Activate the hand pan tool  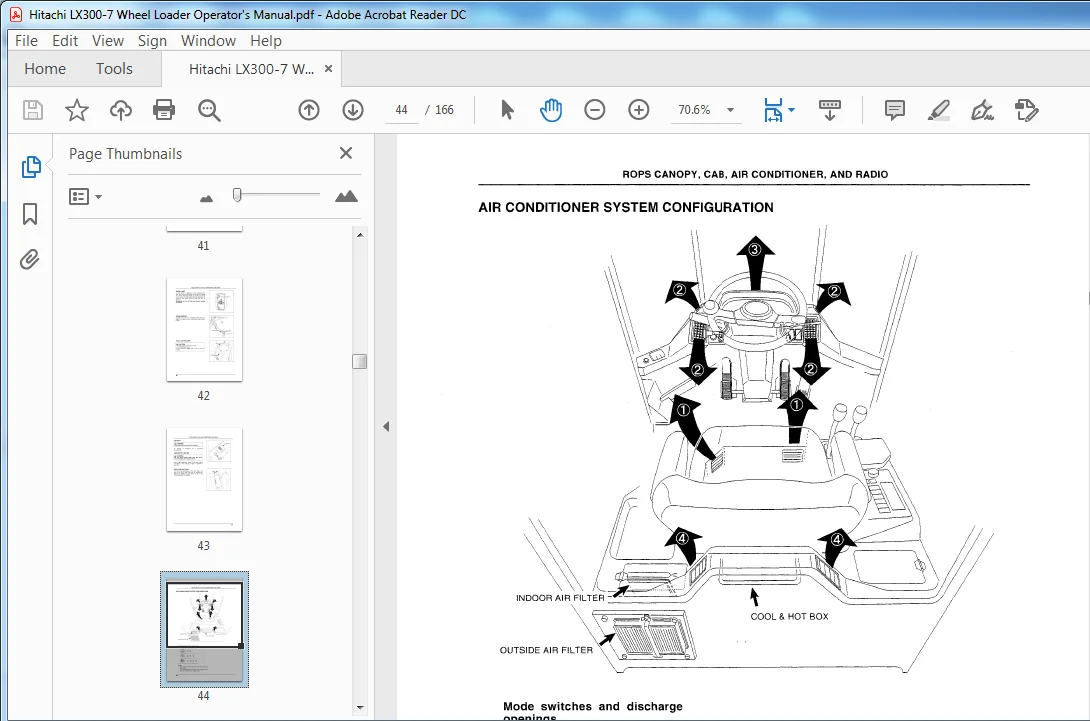551,110
